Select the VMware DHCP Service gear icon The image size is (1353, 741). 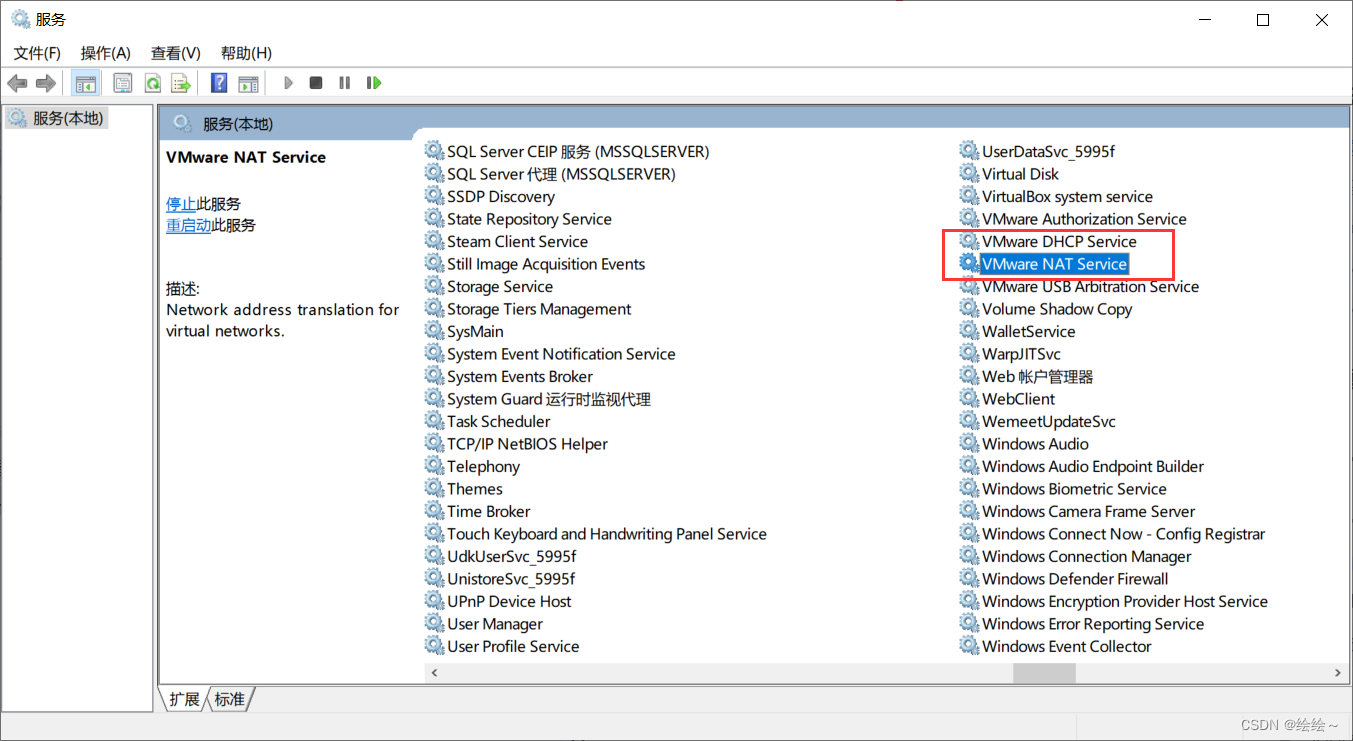click(x=969, y=241)
